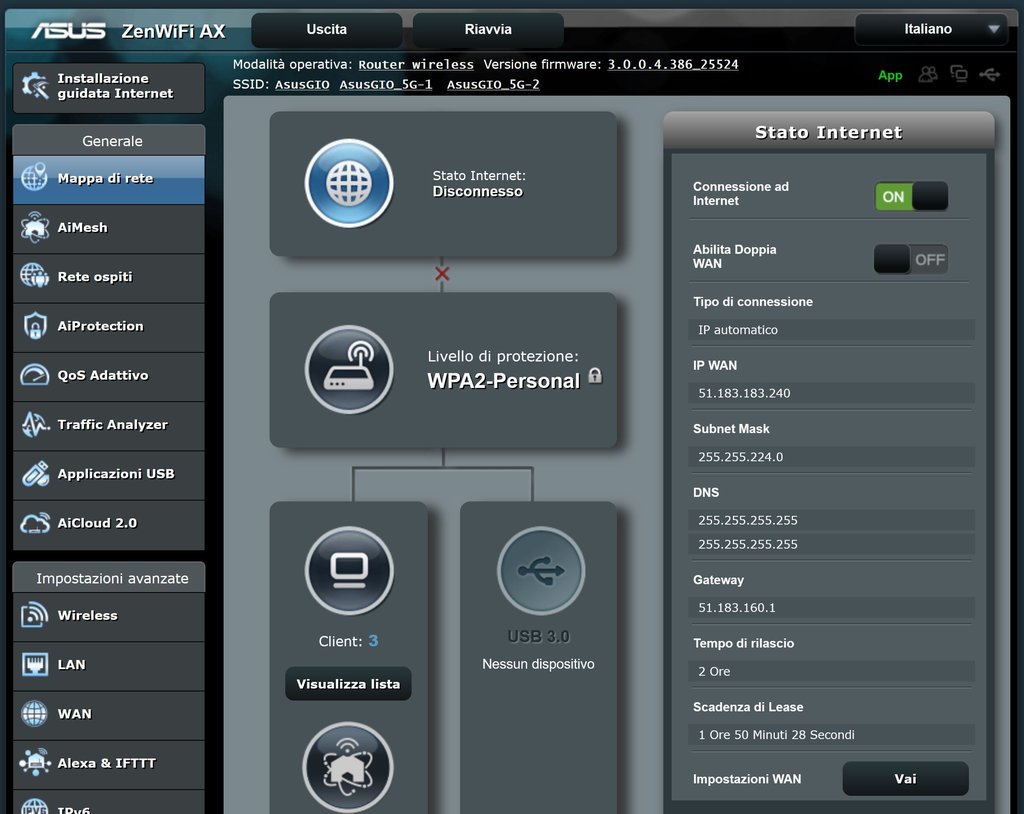Click the AsusGIO_5G-1 SSID link
1024x814 pixels.
[386, 85]
